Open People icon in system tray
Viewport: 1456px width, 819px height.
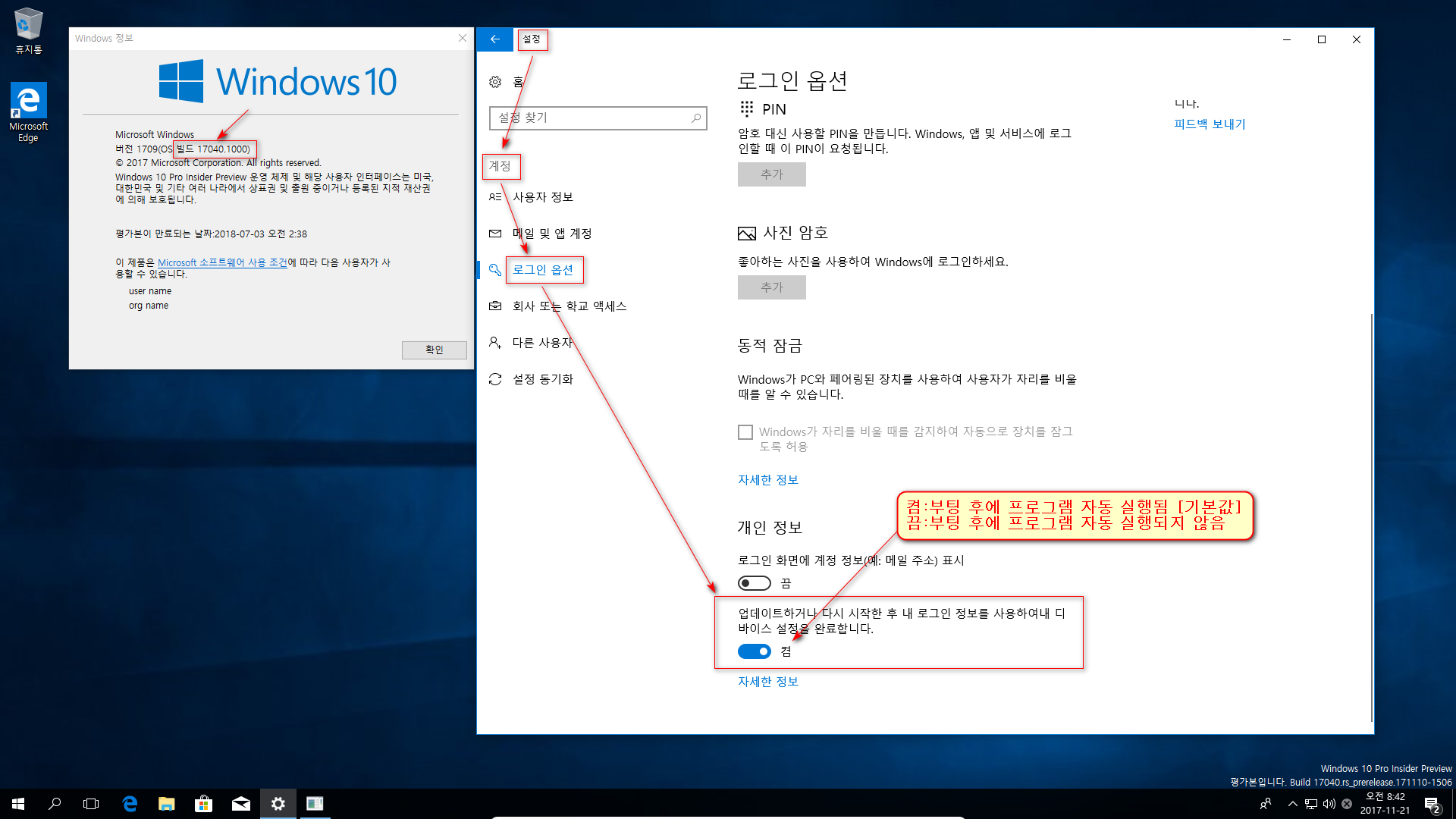pos(1266,804)
